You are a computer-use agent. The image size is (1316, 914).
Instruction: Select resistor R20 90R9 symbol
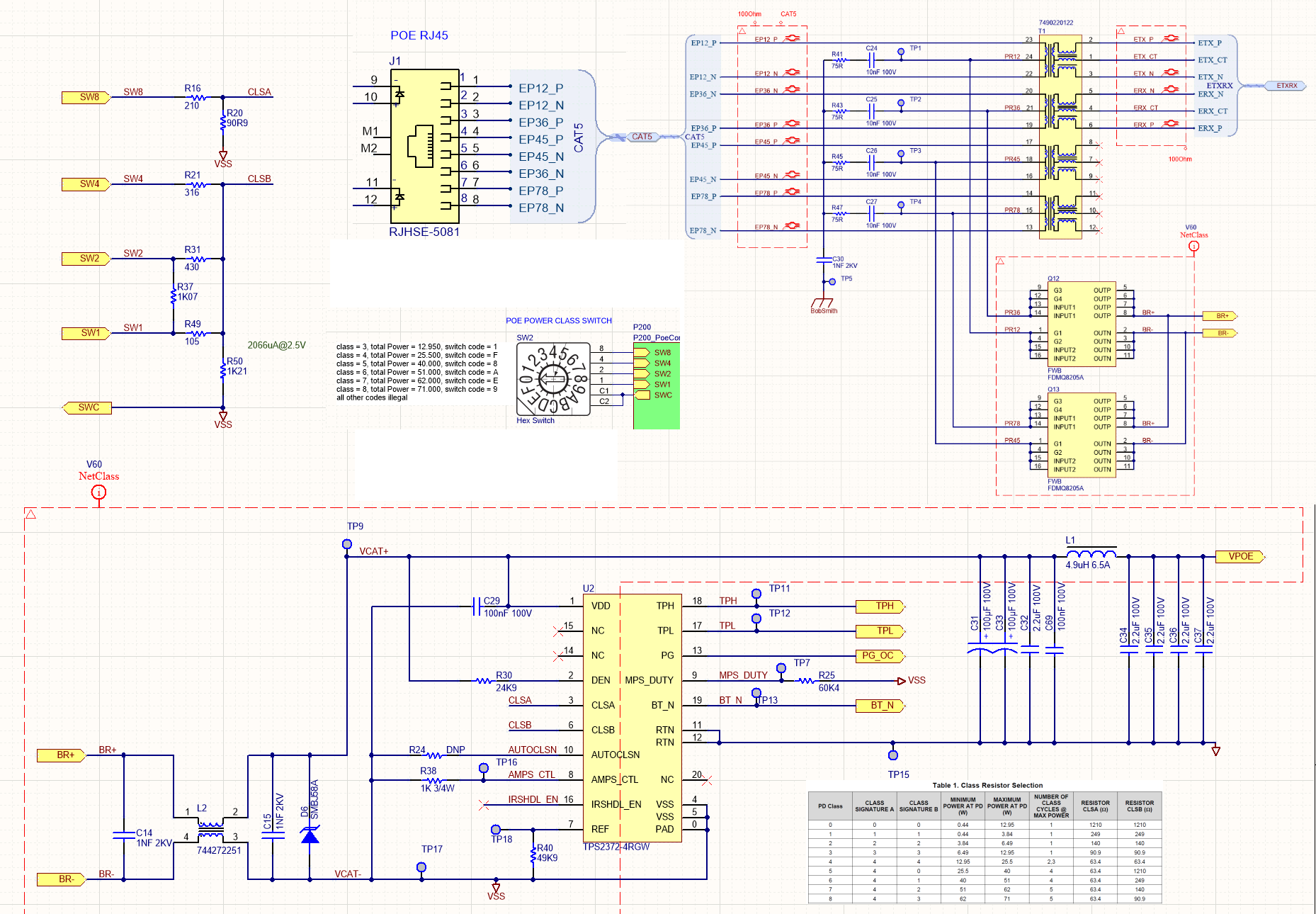[223, 123]
